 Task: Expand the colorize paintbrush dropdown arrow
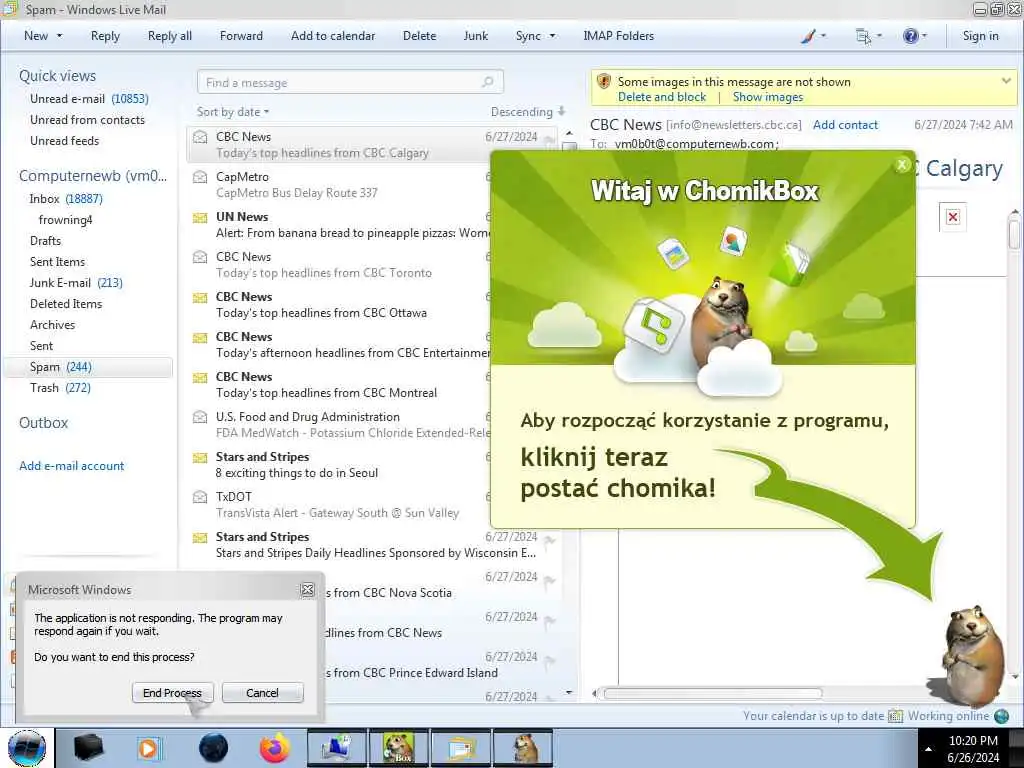(x=823, y=36)
